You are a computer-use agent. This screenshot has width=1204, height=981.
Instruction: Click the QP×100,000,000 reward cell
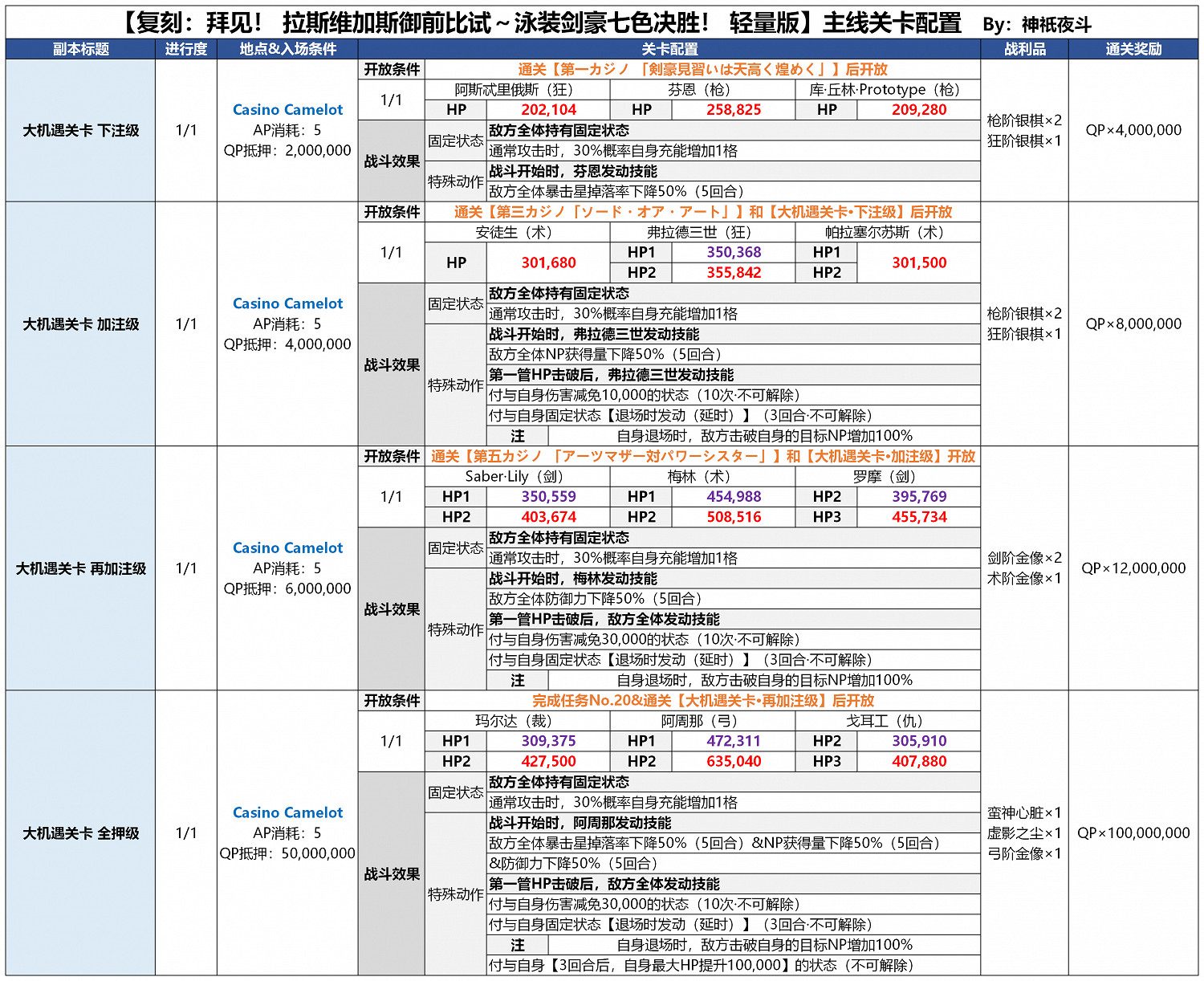1133,833
